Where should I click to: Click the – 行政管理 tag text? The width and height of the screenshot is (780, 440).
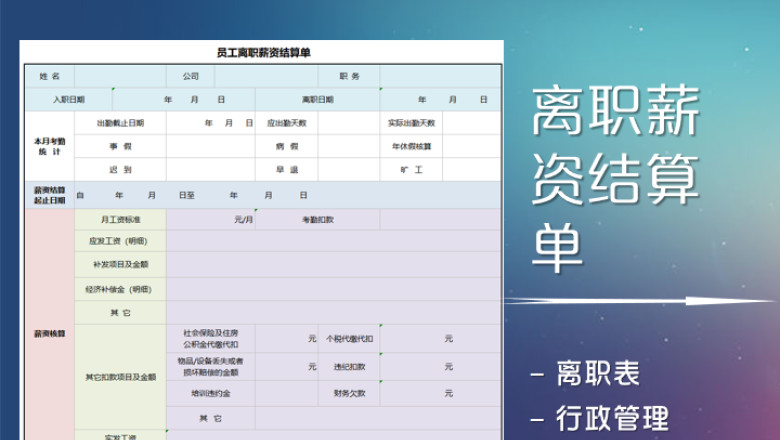tap(600, 418)
